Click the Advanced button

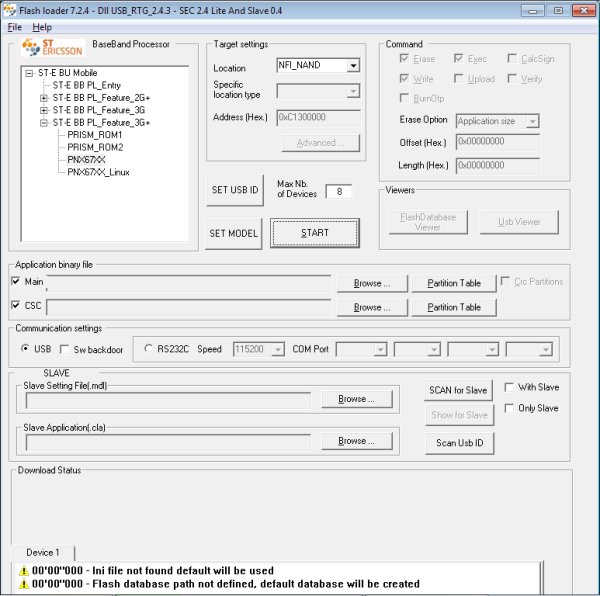point(321,143)
